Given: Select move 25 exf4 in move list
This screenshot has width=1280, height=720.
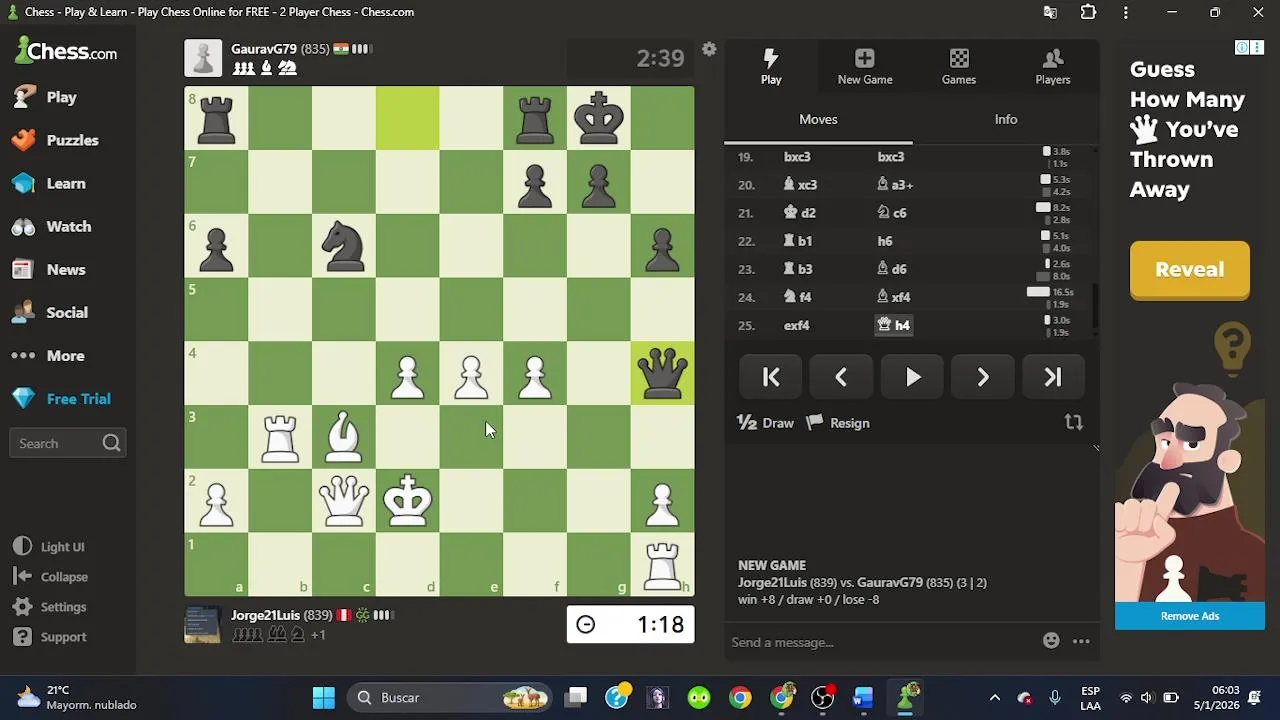Looking at the screenshot, I should 797,325.
